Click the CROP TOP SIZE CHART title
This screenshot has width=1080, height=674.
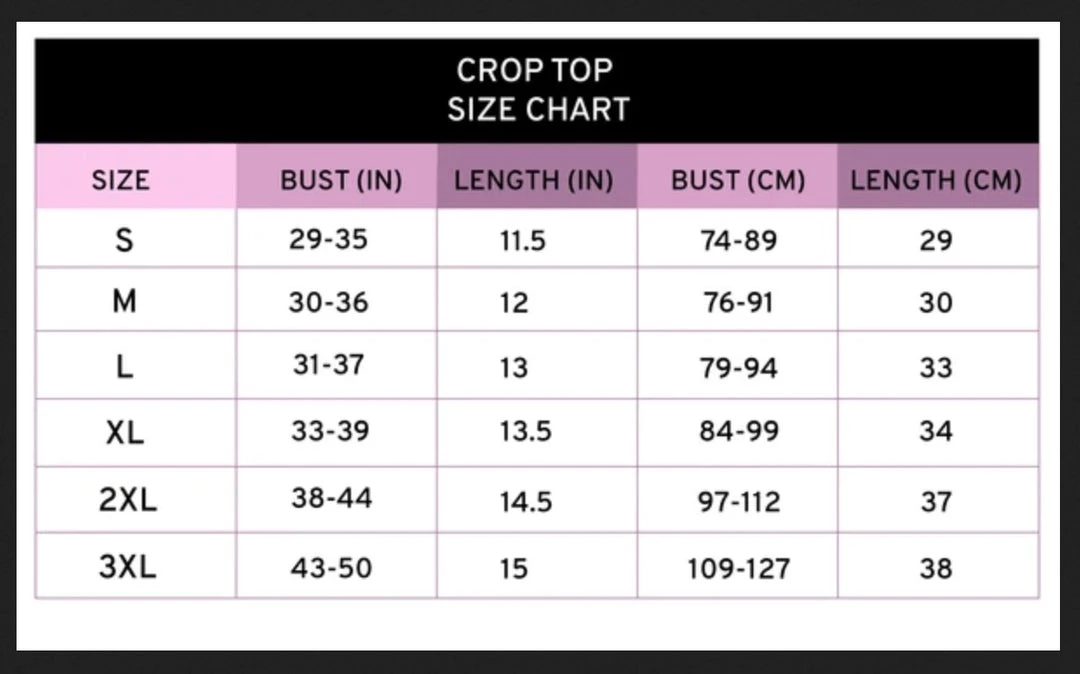click(x=538, y=90)
